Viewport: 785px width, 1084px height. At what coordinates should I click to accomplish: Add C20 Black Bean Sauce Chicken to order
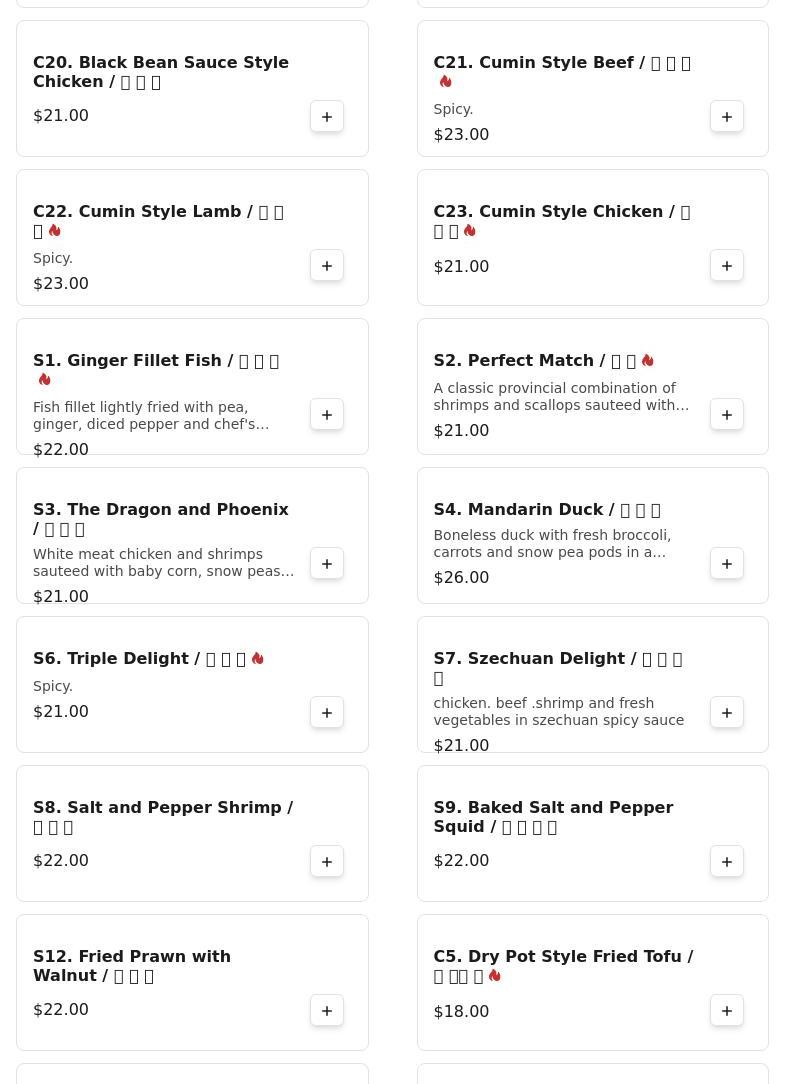[x=327, y=117]
